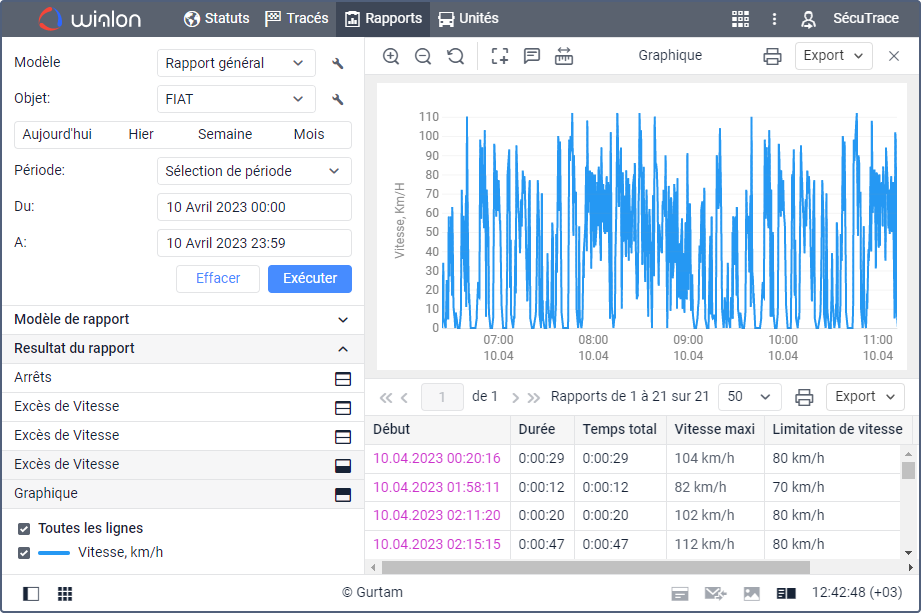The width and height of the screenshot is (921, 613).
Task: Edit the report template with wrench icon beside Modèle
Action: [x=338, y=63]
